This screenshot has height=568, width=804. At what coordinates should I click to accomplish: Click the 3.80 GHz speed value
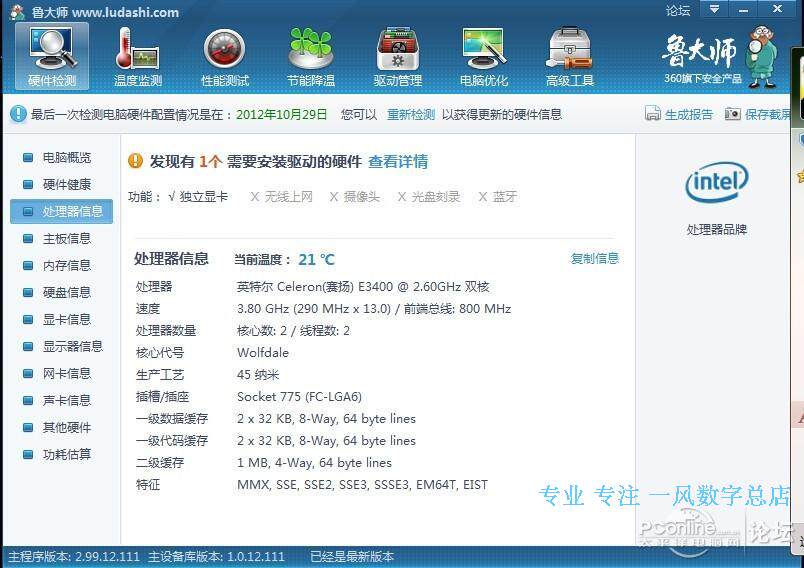tap(374, 309)
